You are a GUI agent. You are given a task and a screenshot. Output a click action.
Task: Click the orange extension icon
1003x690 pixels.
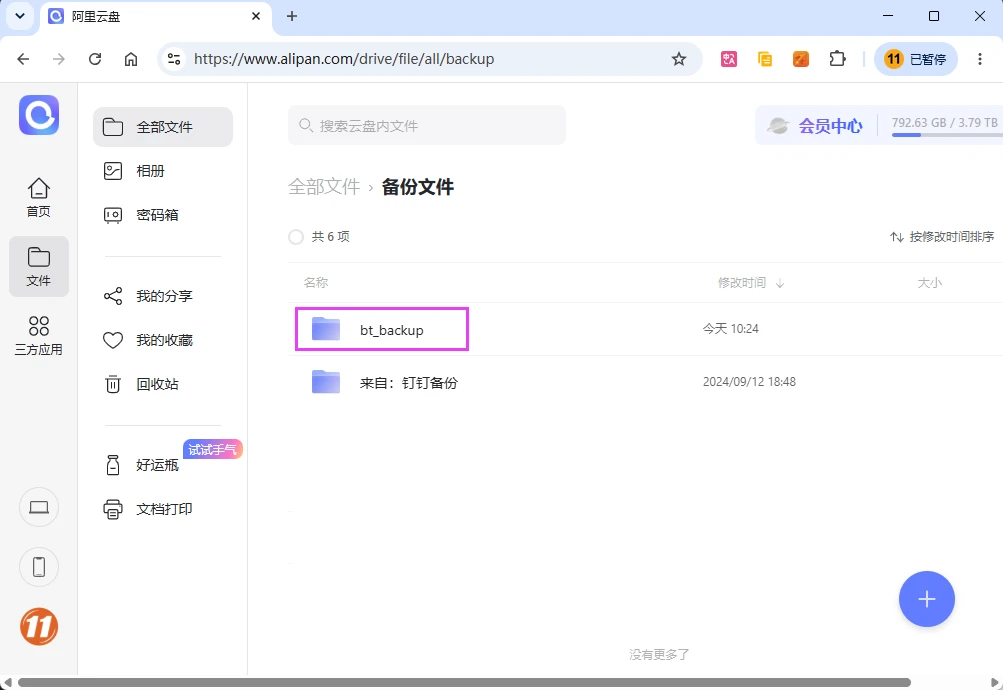pyautogui.click(x=801, y=59)
